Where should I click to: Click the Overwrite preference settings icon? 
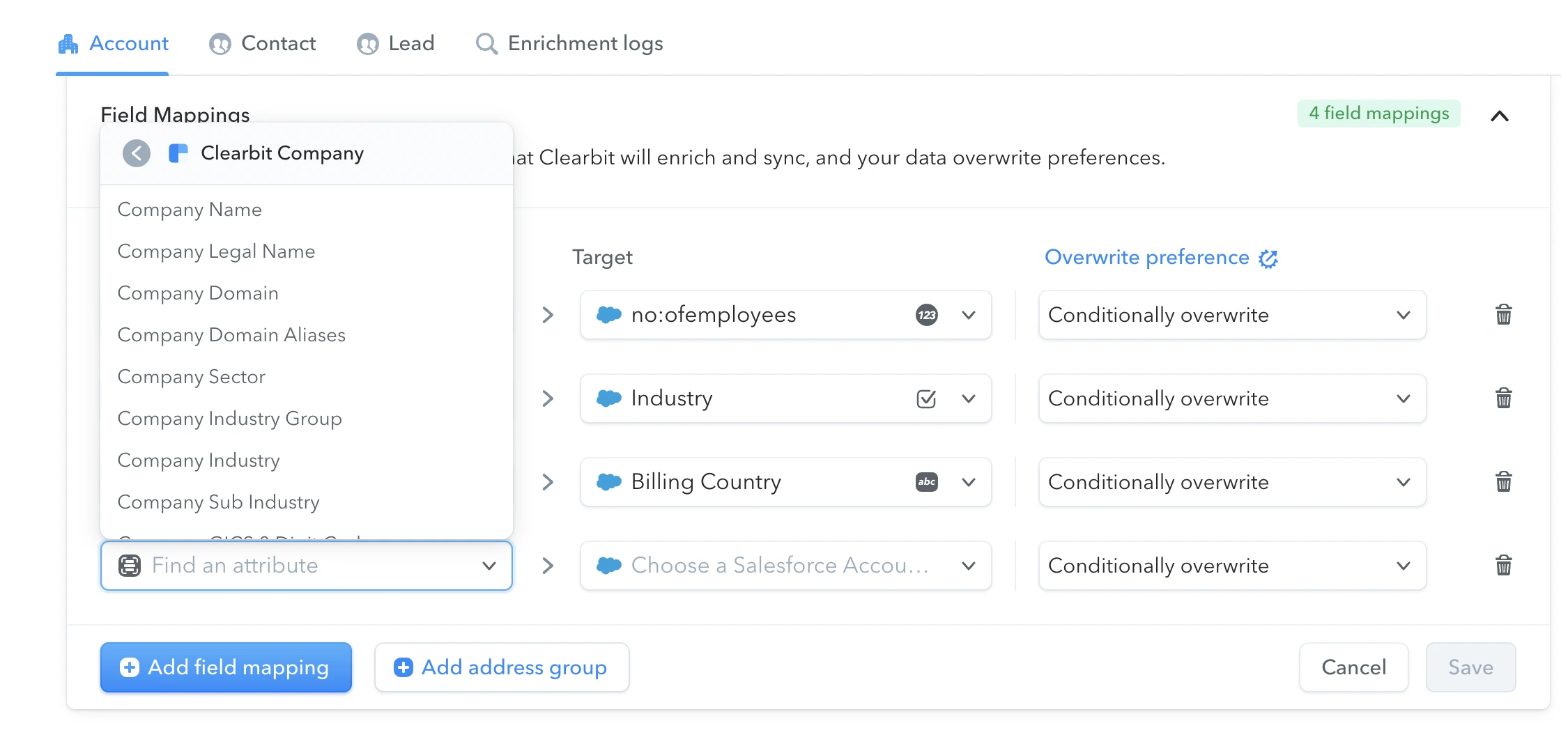1268,259
